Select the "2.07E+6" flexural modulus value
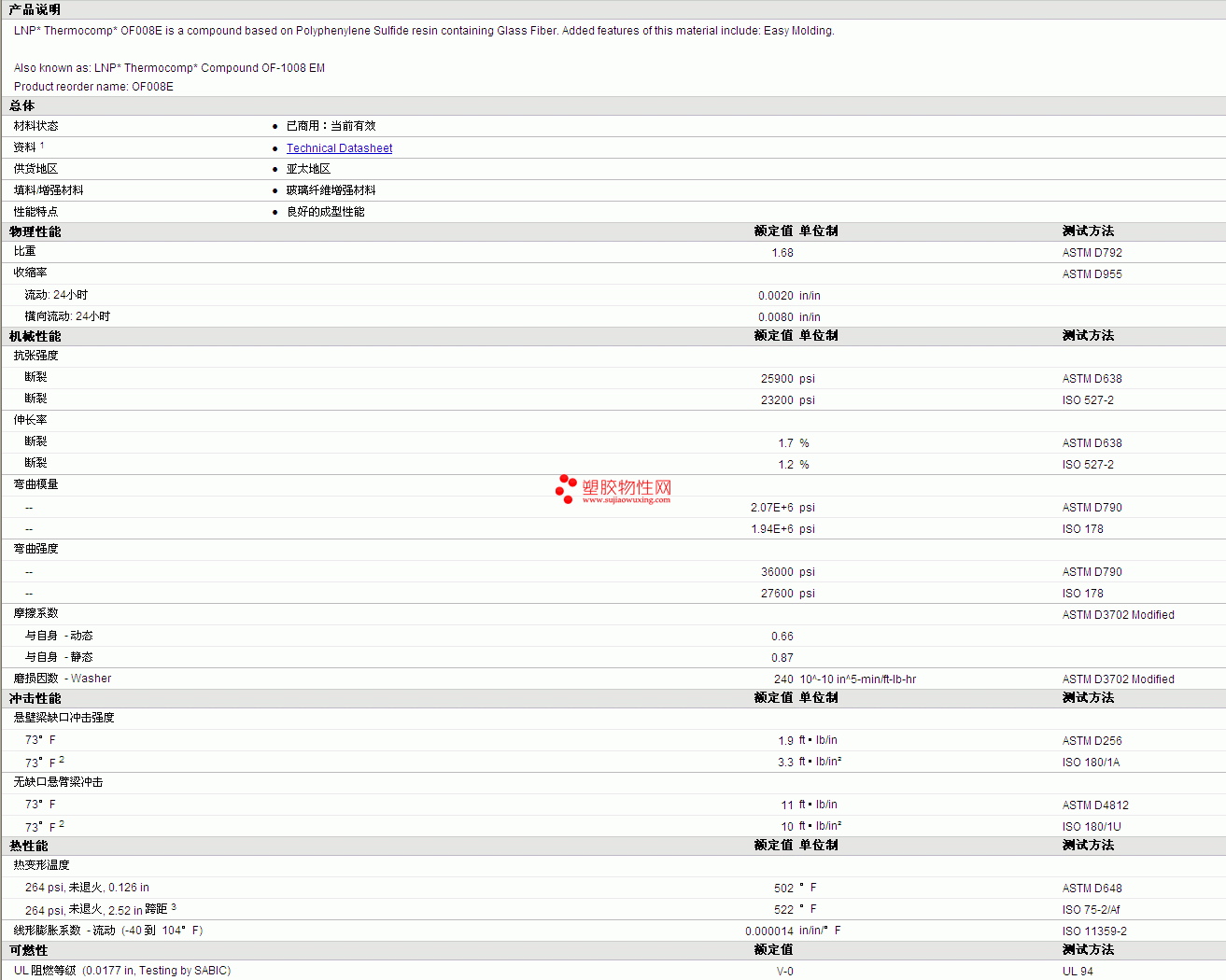The width and height of the screenshot is (1226, 980). 772,508
